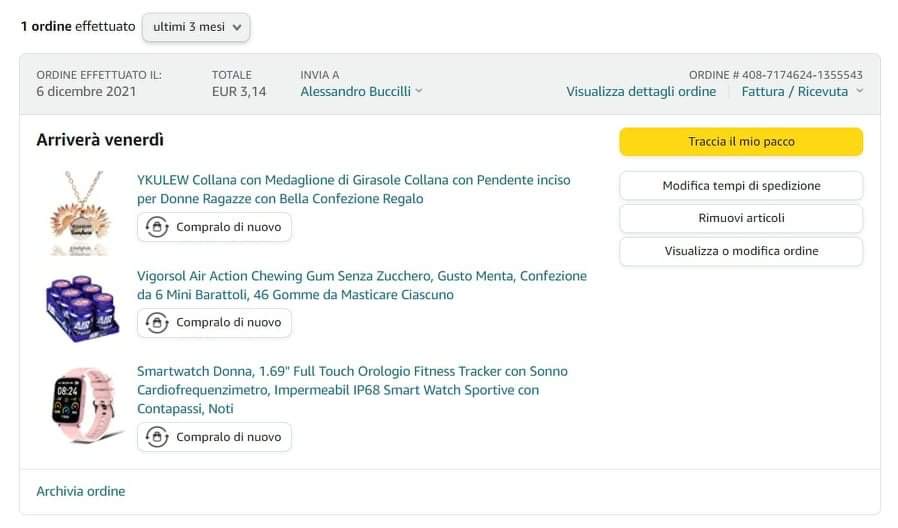This screenshot has height=528, width=898.
Task: Click the 'Archivia ordine' link
Action: coord(81,491)
